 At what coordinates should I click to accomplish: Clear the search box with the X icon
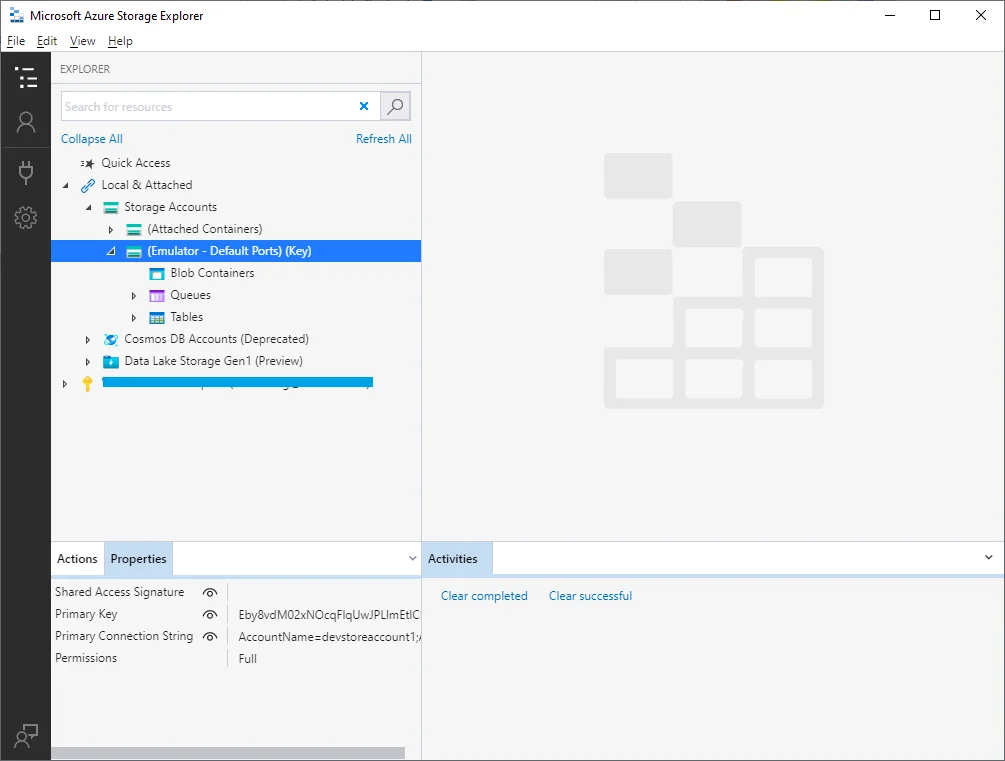click(x=364, y=106)
